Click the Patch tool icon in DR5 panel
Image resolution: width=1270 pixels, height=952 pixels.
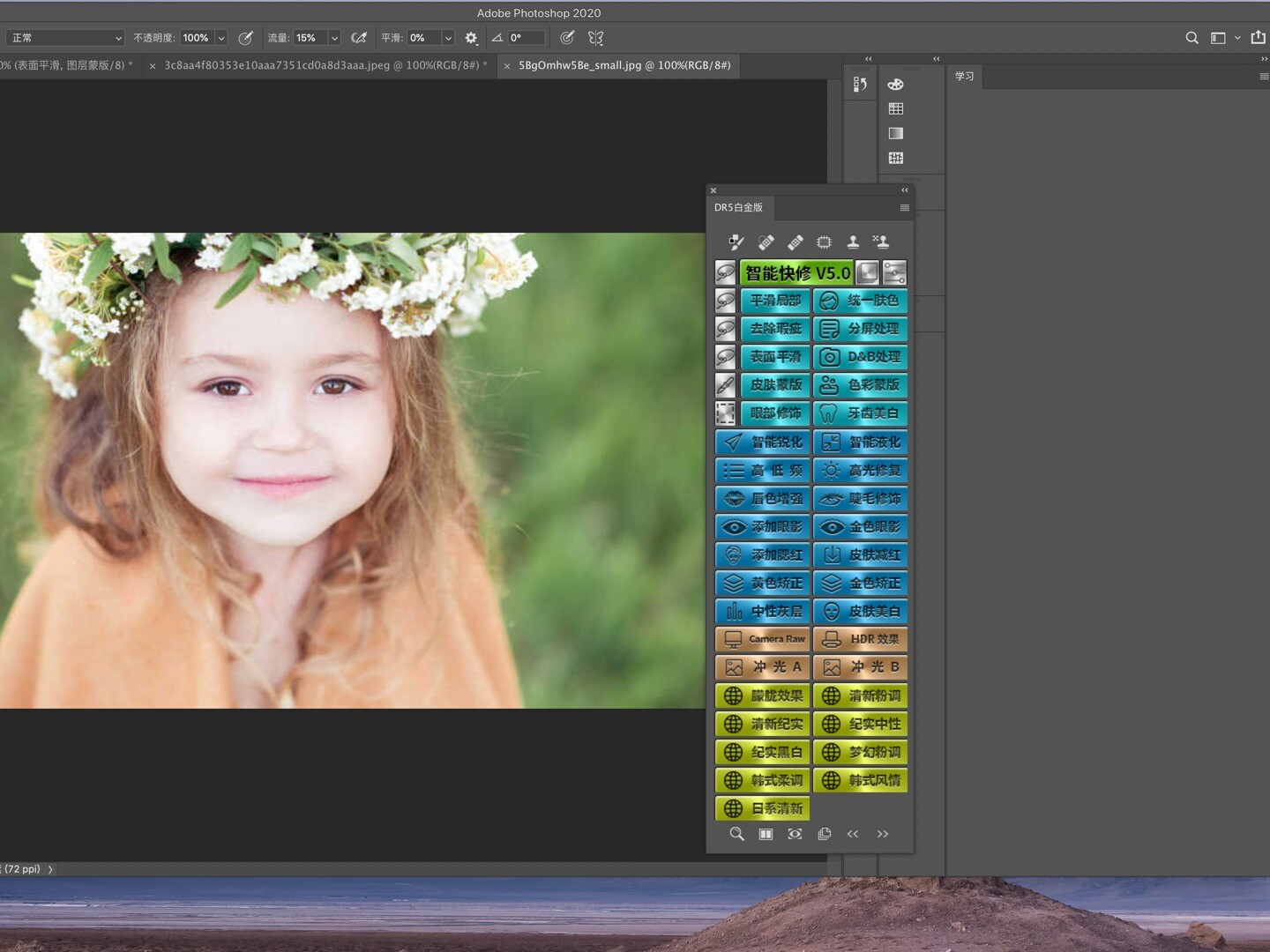pyautogui.click(x=824, y=242)
